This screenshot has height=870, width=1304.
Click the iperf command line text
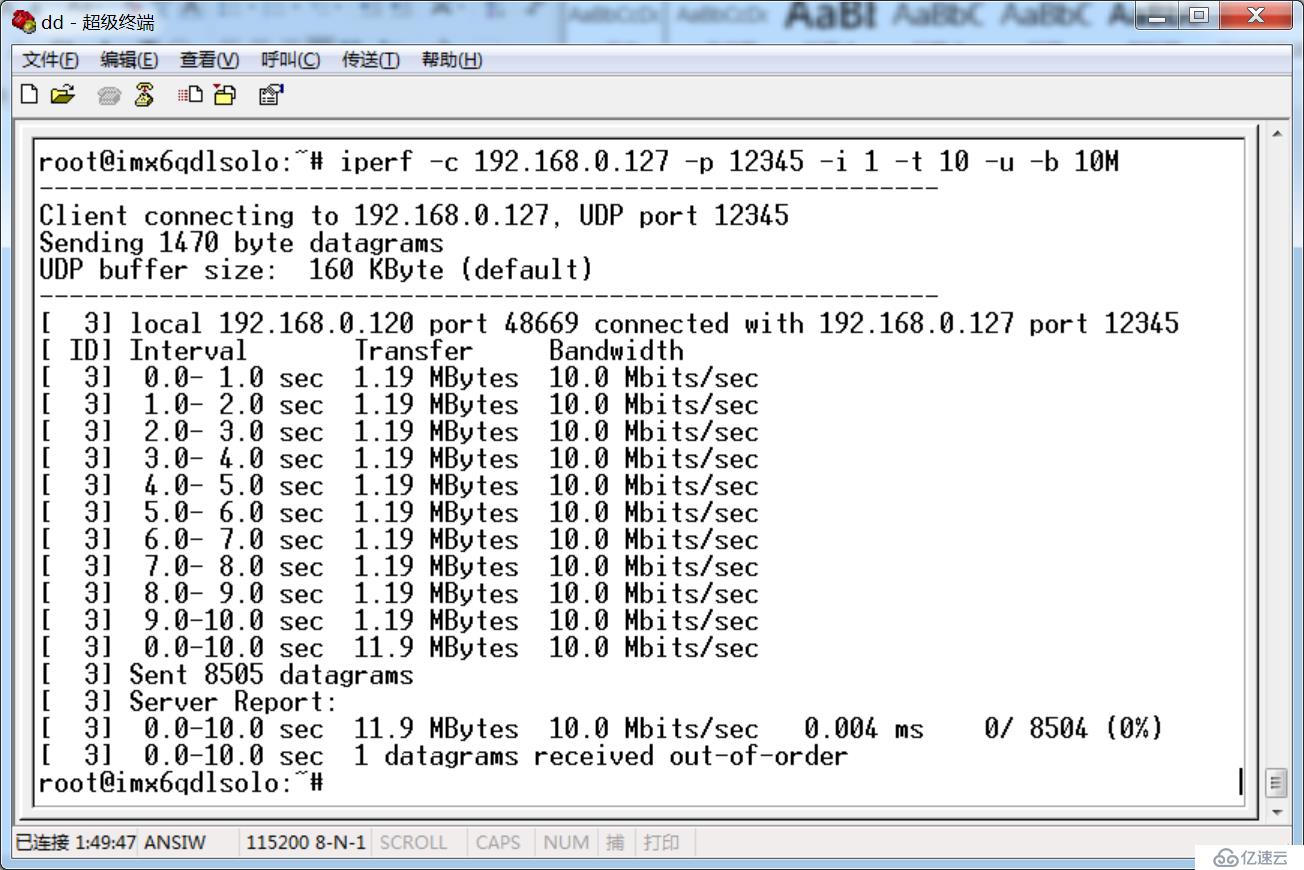[729, 161]
